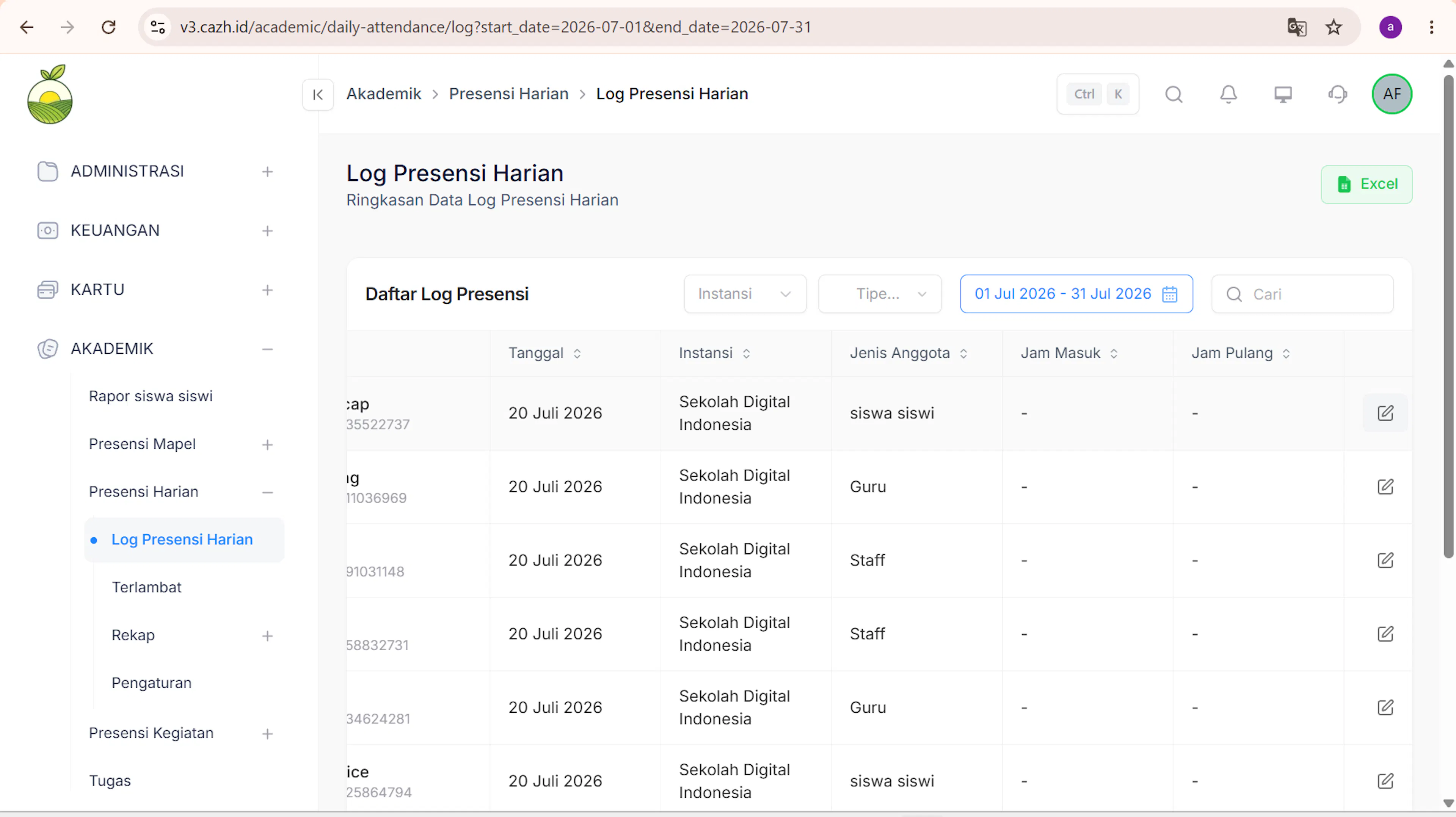
Task: Click the Cazh logo in the sidebar
Action: coord(50,94)
